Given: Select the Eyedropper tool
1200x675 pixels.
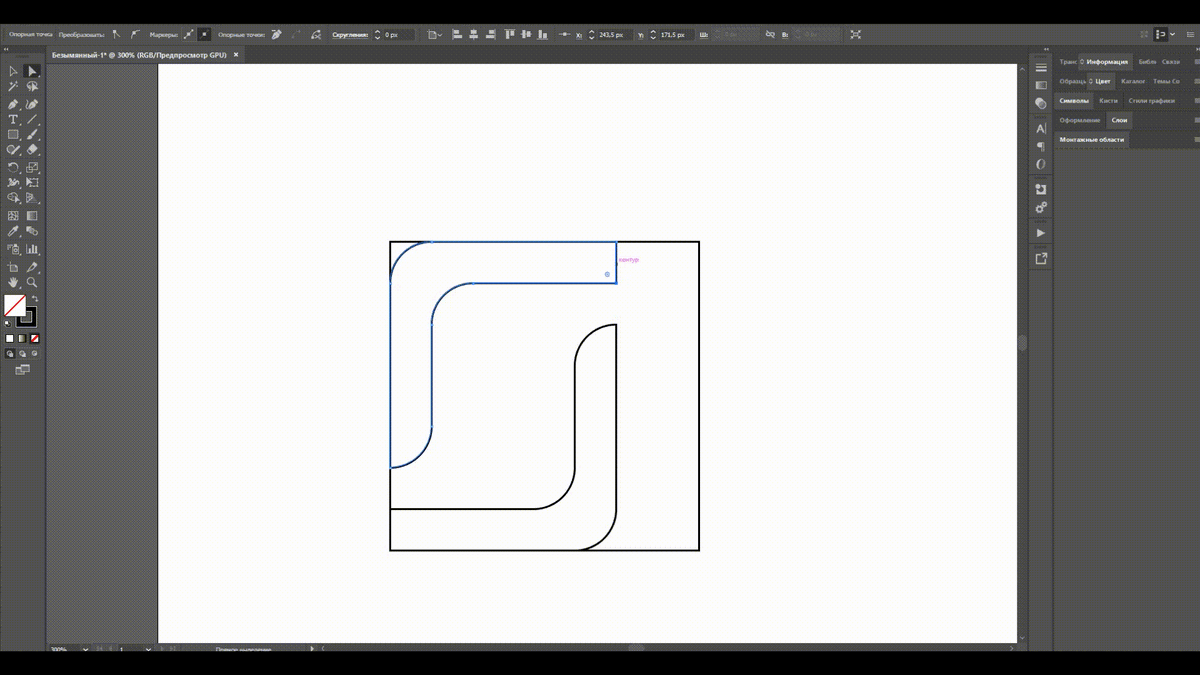Looking at the screenshot, I should point(13,231).
